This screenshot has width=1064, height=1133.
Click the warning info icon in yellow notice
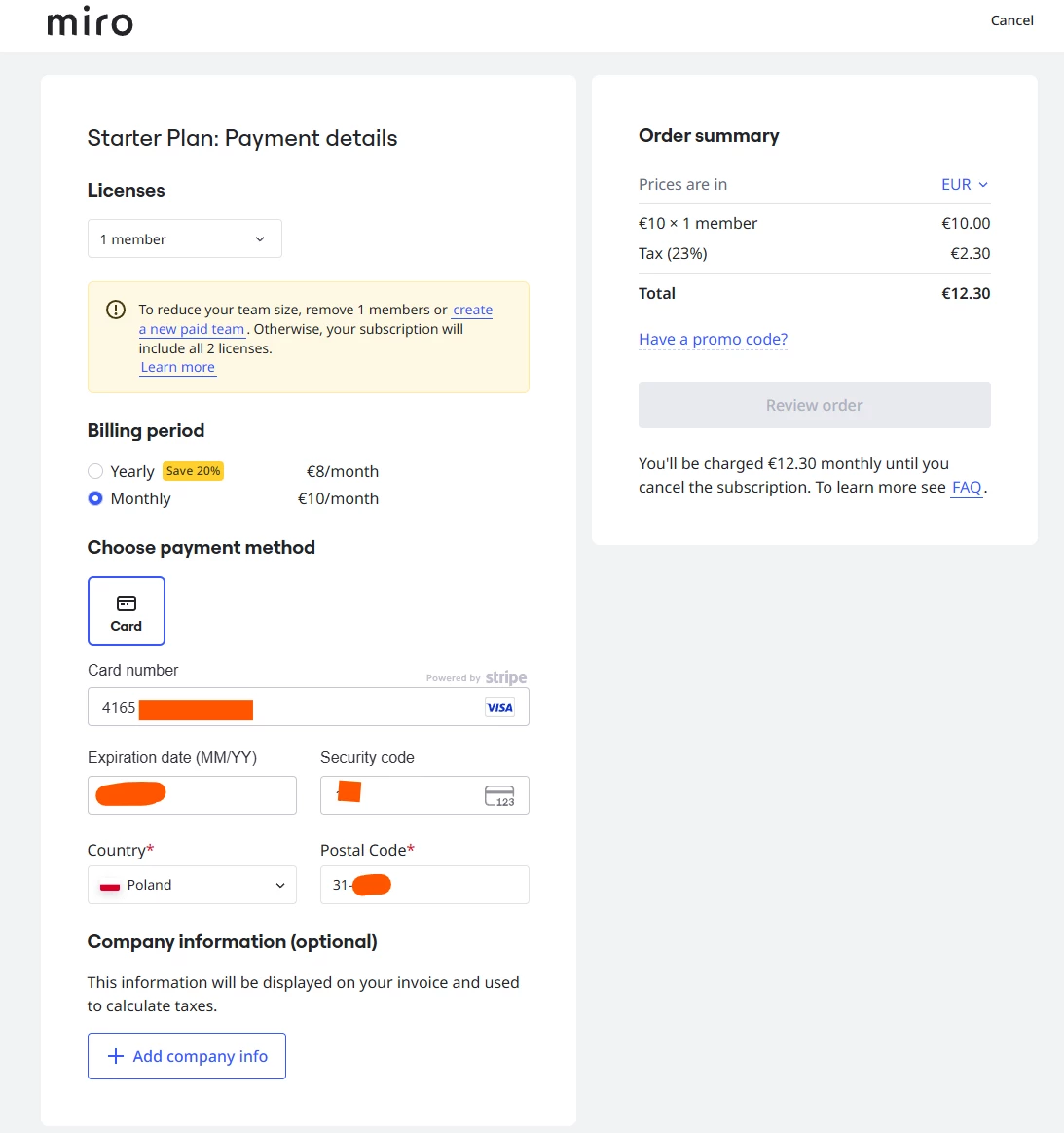click(x=116, y=310)
